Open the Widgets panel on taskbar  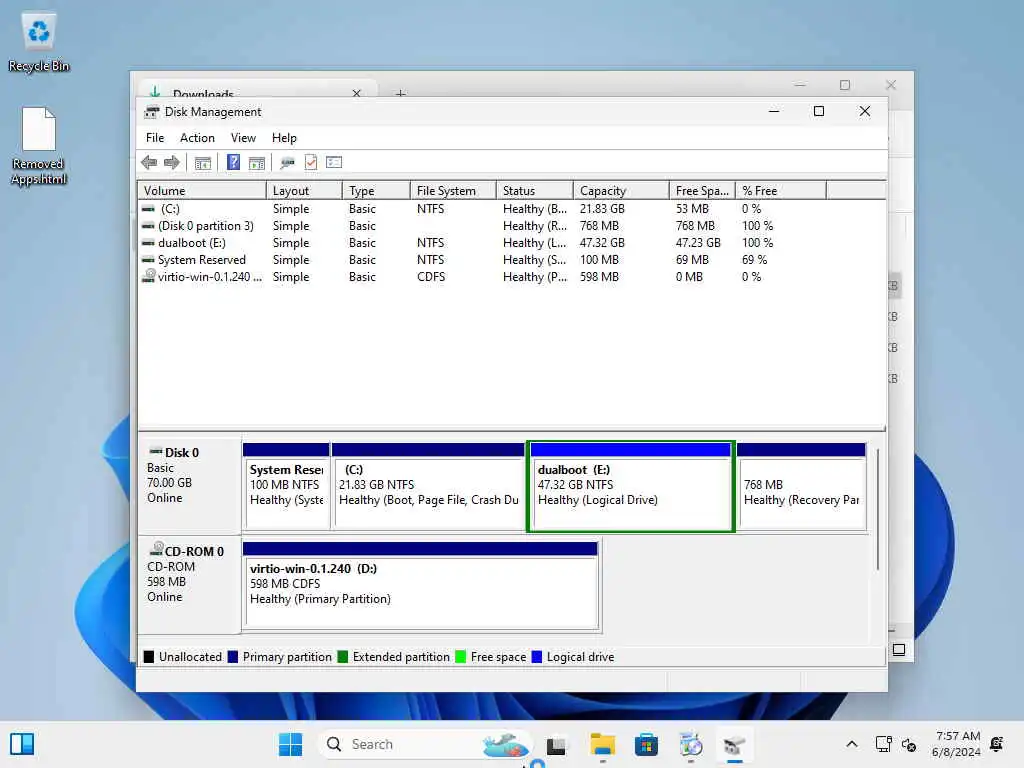[x=22, y=744]
